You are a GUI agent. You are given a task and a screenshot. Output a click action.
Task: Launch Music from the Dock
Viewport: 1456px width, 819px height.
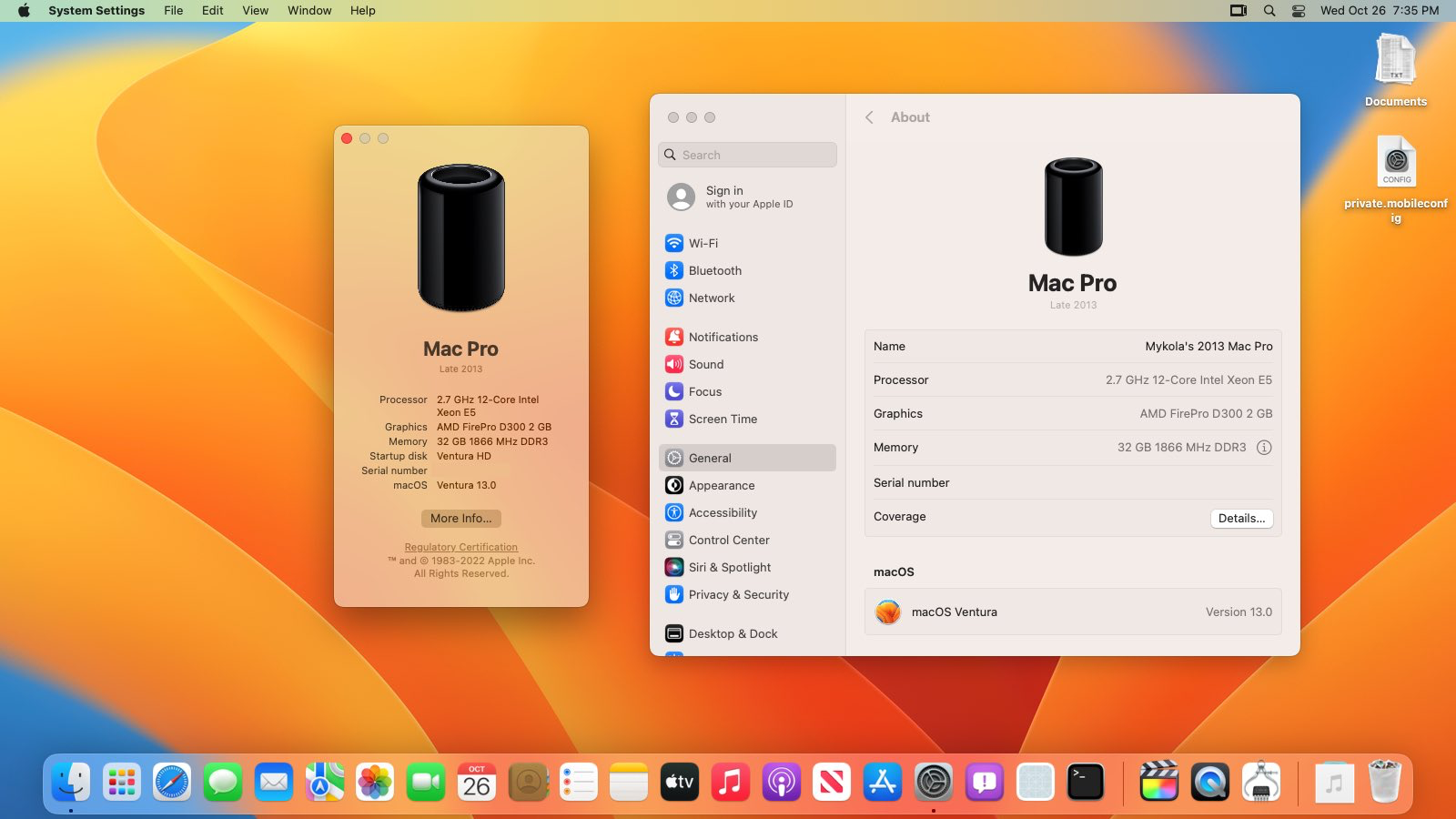click(731, 782)
